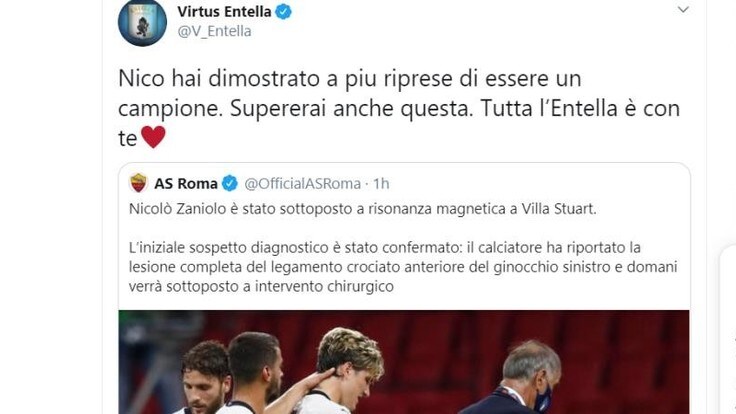Open the quoted text about Nicolò Zaniolo
This screenshot has height=414, width=736.
(x=362, y=209)
